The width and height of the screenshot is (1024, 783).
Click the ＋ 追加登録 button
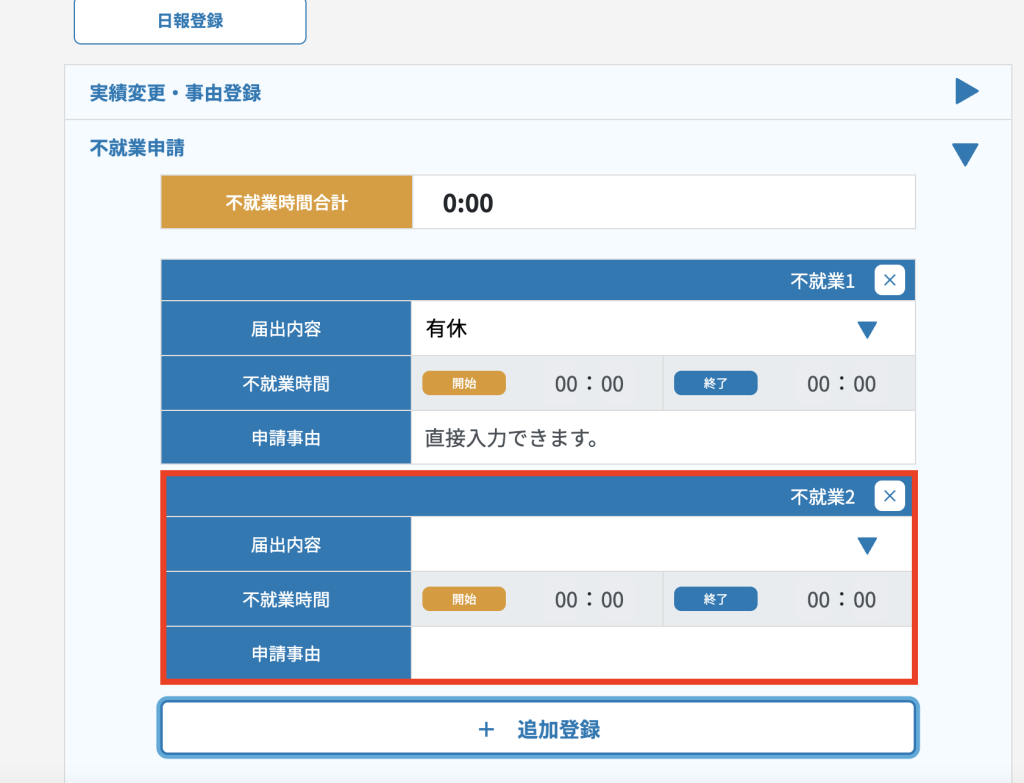[x=538, y=729]
